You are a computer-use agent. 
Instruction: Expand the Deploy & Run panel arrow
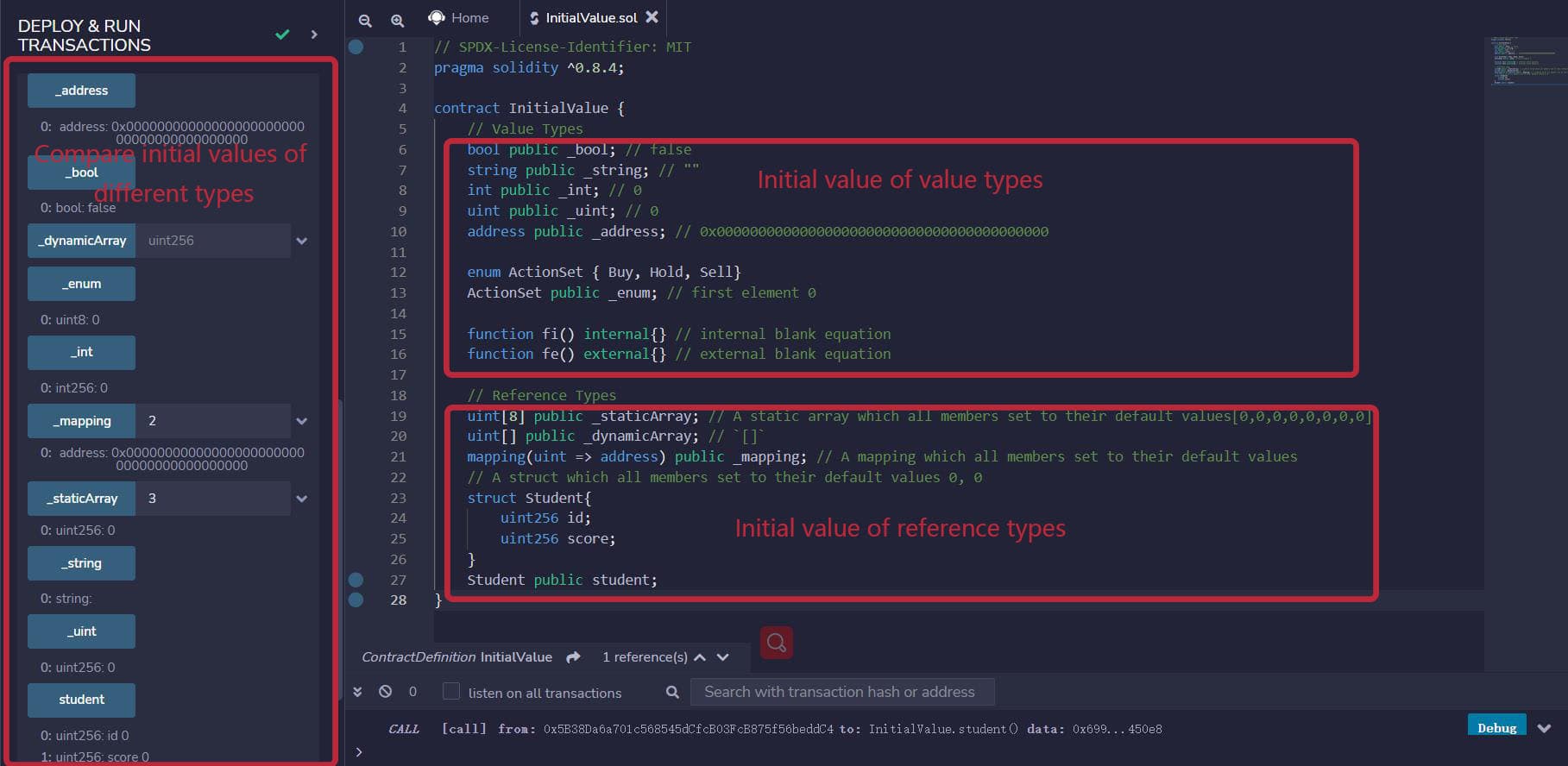coord(314,35)
